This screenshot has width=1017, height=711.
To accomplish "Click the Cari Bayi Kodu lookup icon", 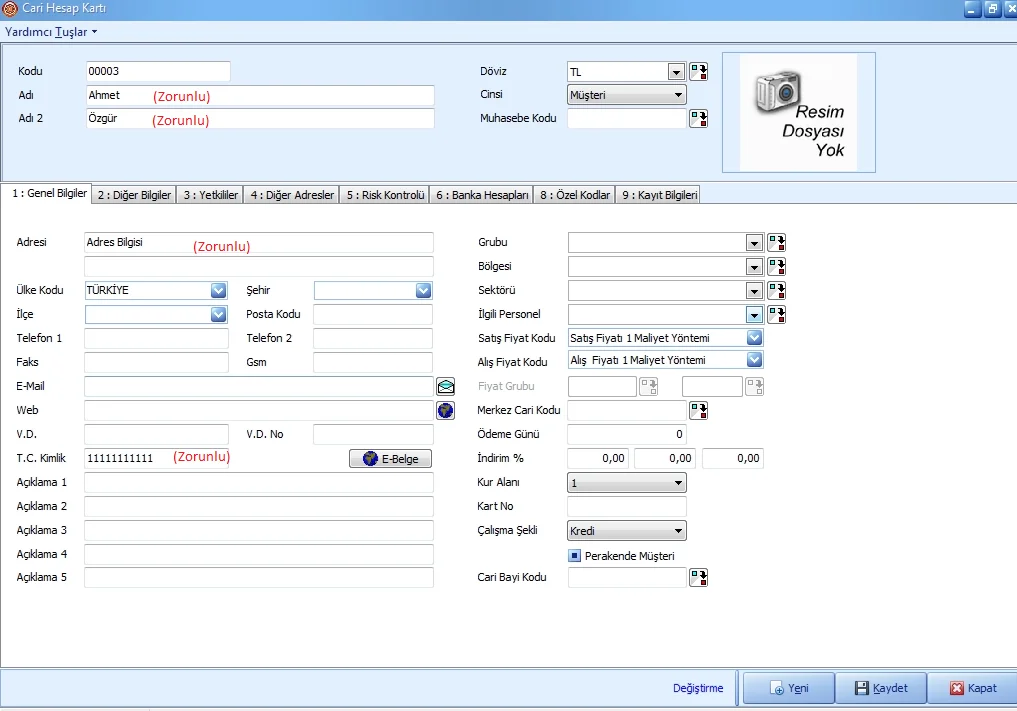I will 698,578.
